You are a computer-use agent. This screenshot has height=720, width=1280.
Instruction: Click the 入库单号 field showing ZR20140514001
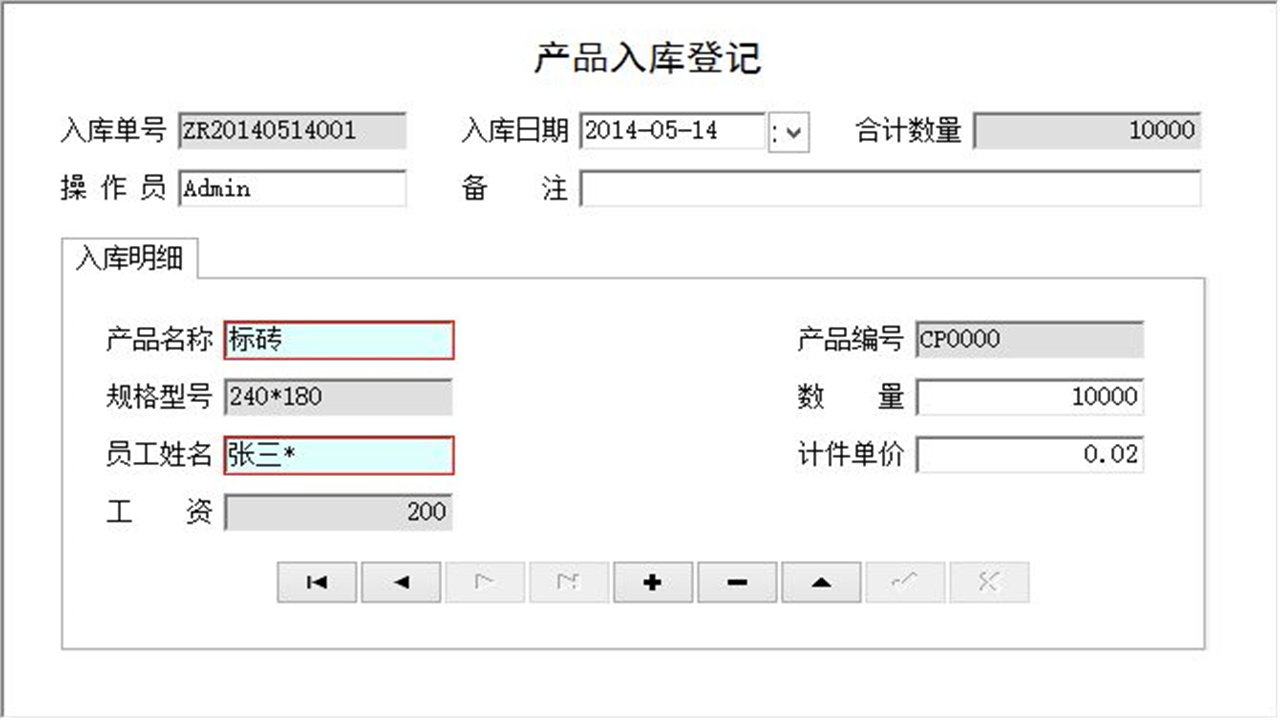(290, 131)
